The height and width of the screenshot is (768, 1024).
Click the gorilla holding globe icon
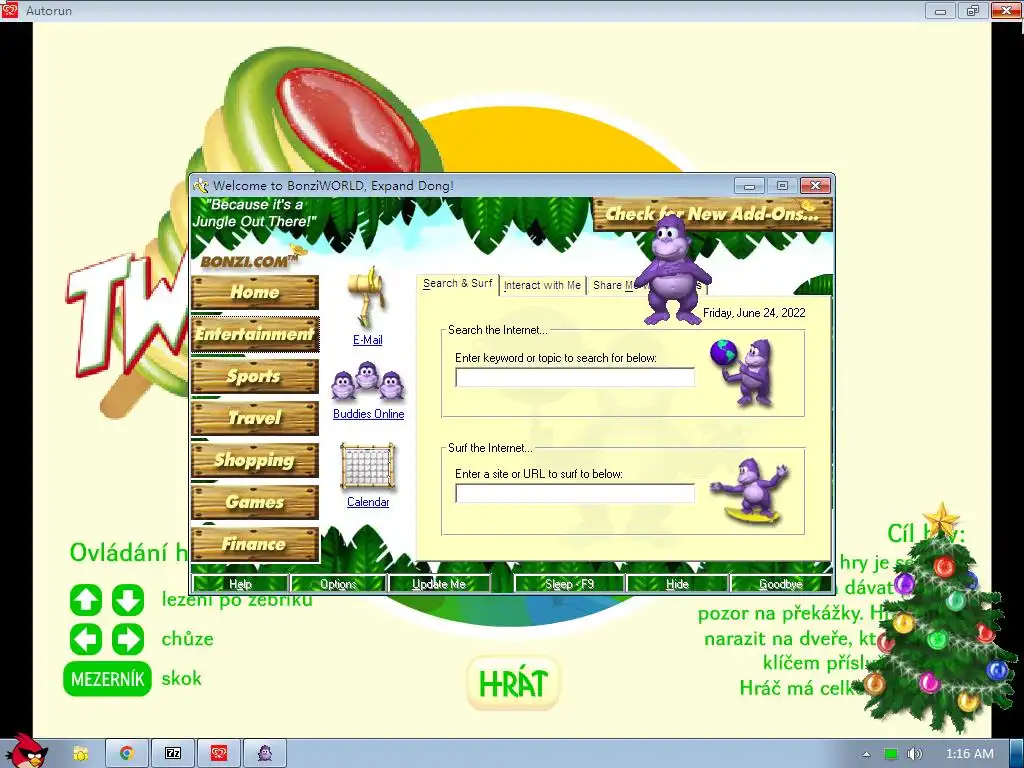pyautogui.click(x=743, y=372)
